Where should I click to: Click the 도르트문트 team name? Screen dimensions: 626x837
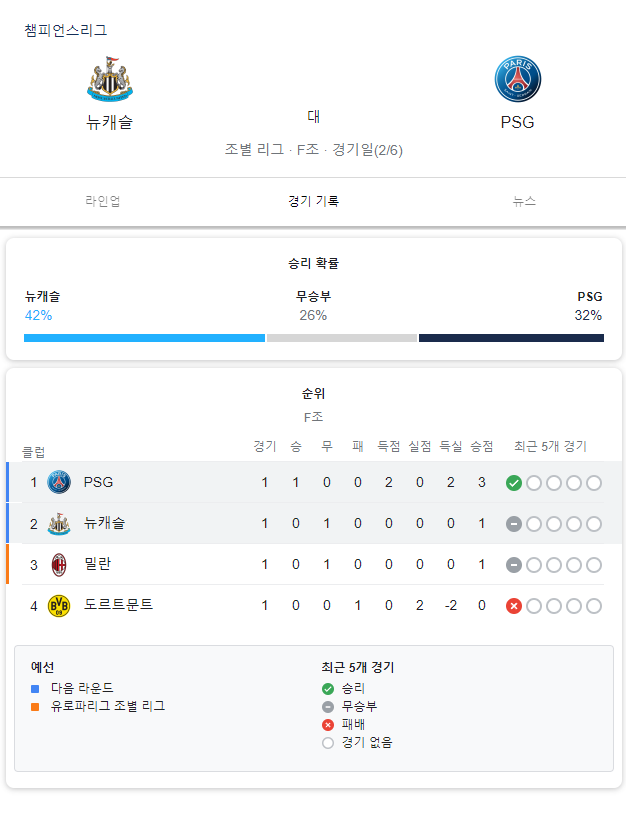click(118, 605)
